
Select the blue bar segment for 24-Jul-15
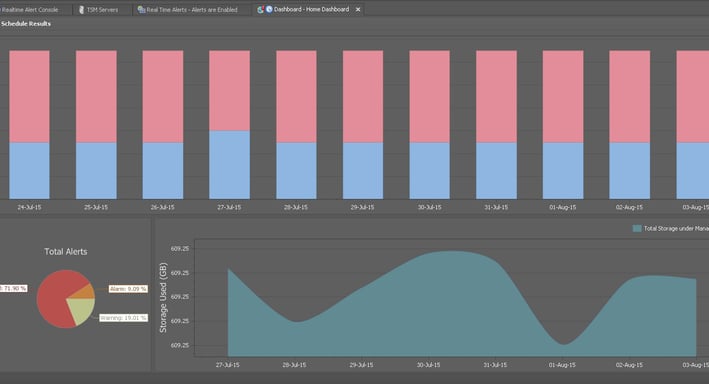point(29,171)
